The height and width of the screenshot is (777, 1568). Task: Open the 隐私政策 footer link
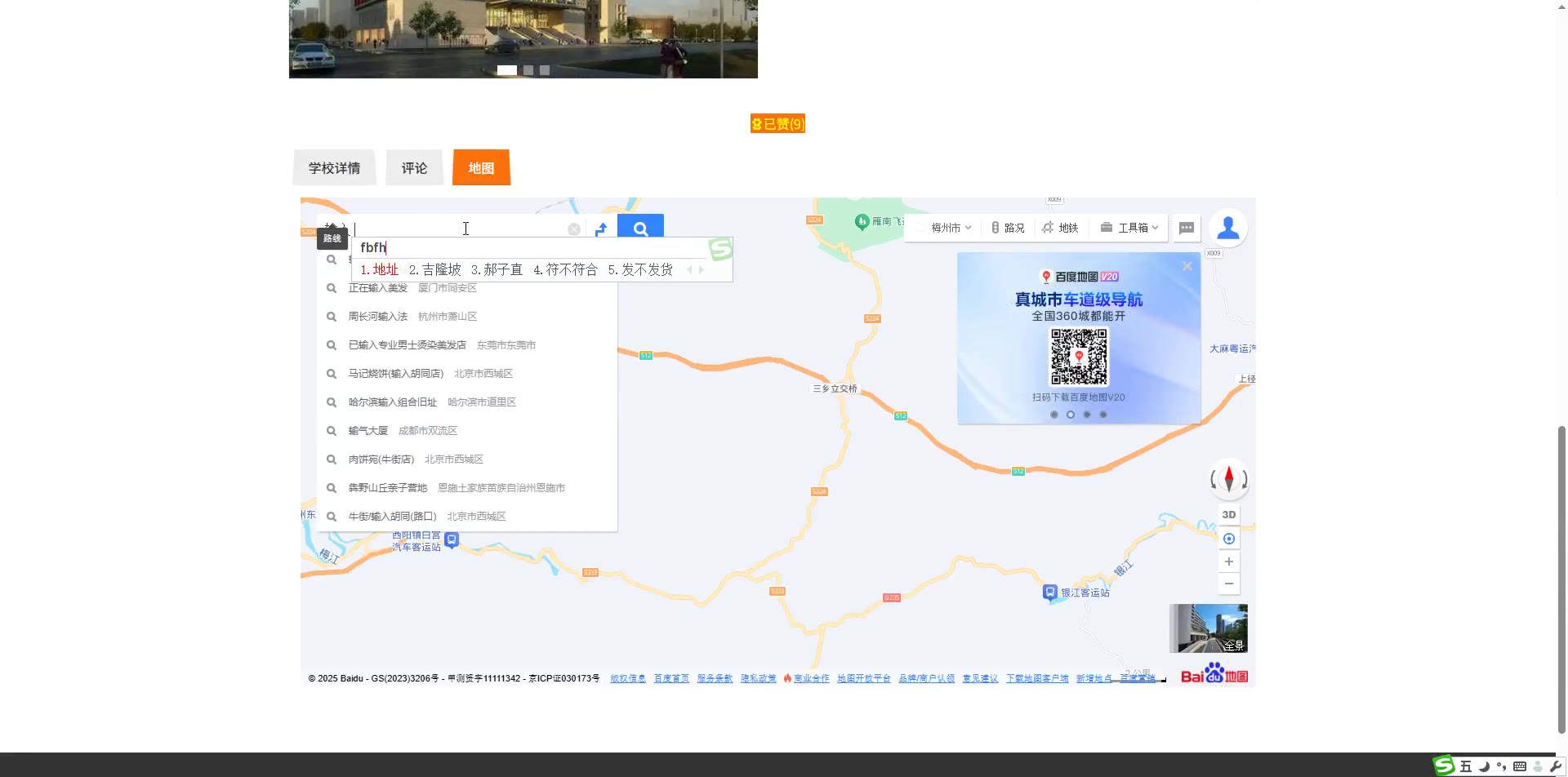759,678
